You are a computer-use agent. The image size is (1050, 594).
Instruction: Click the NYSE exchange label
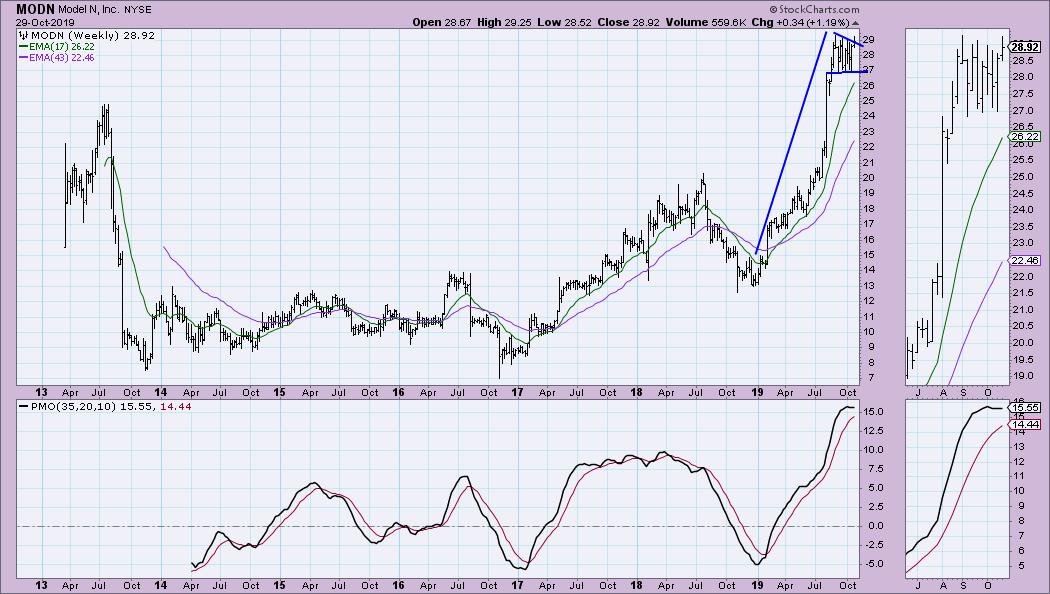(x=138, y=10)
